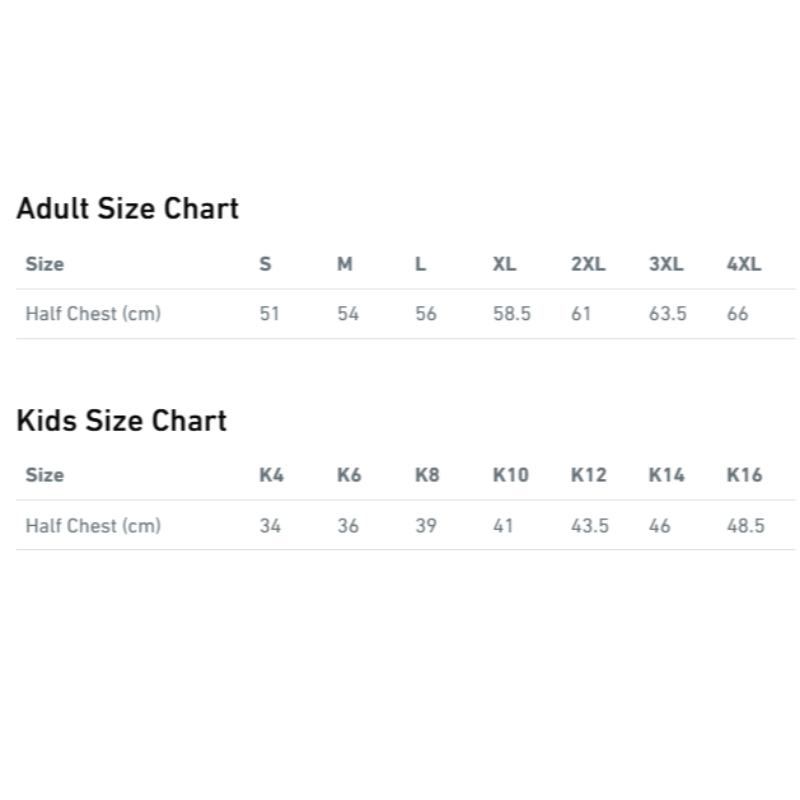Click the 2XL column header

point(588,264)
